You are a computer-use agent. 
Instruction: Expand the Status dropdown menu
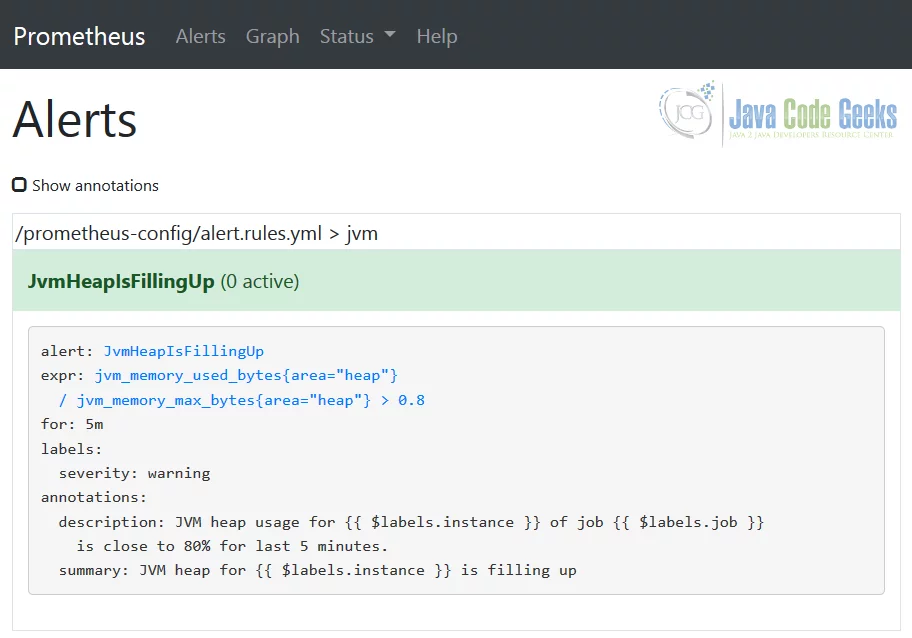(x=358, y=36)
